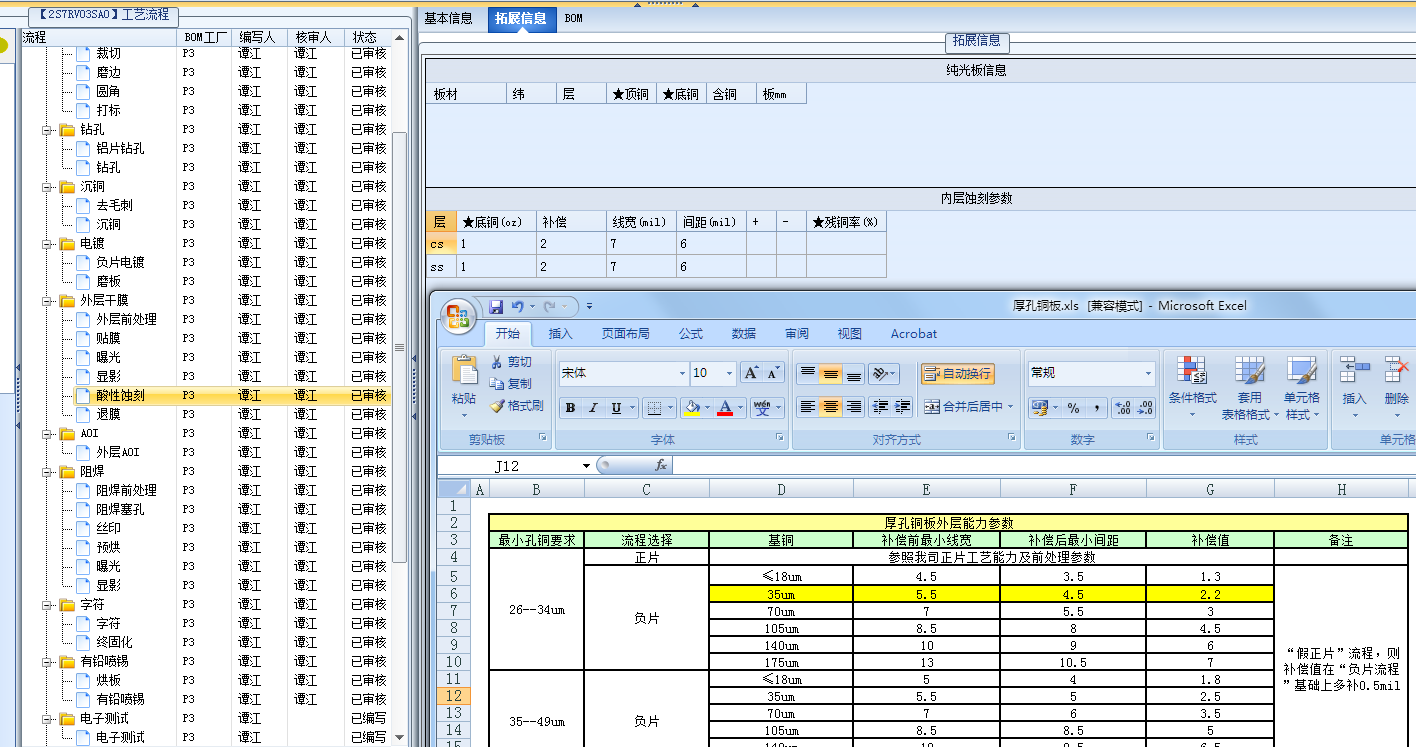Collapse the 电镀 tree node
The height and width of the screenshot is (747, 1416).
48,244
